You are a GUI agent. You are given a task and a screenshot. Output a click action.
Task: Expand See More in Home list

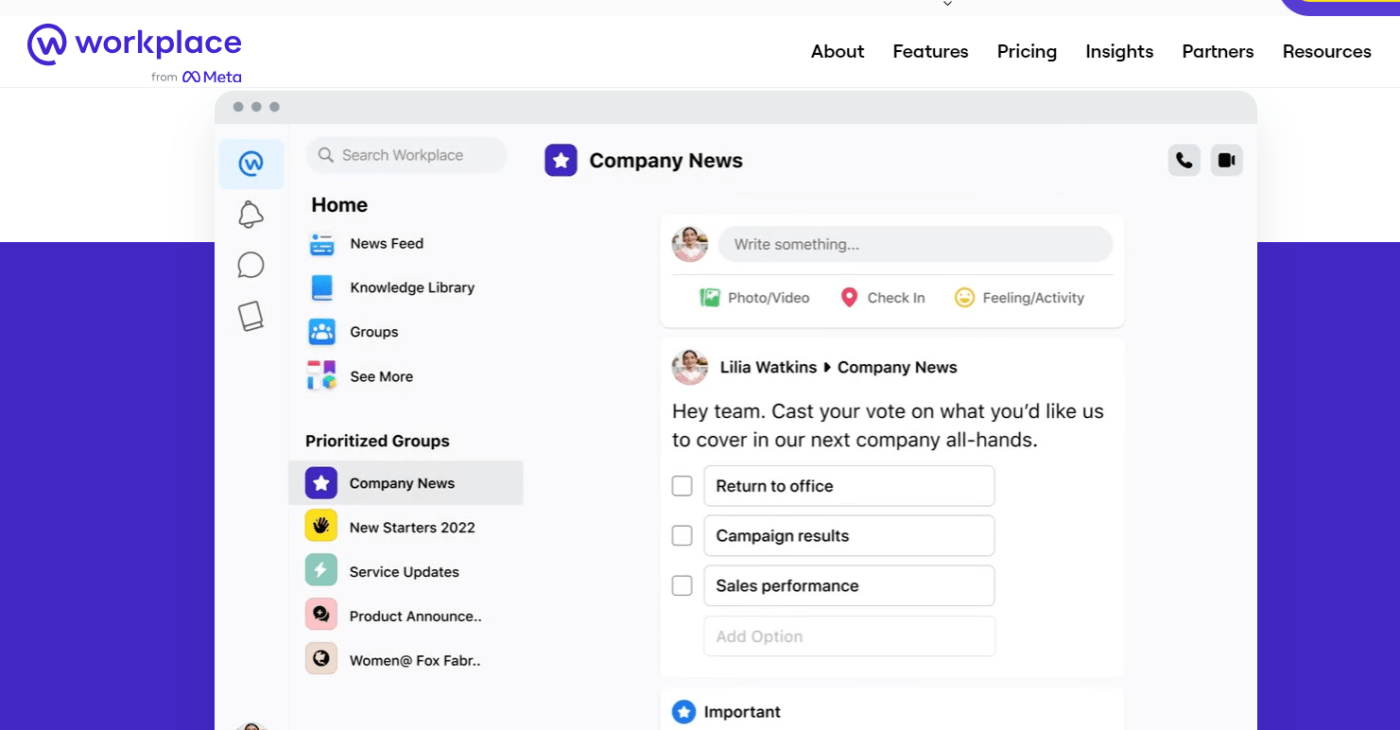pyautogui.click(x=380, y=377)
